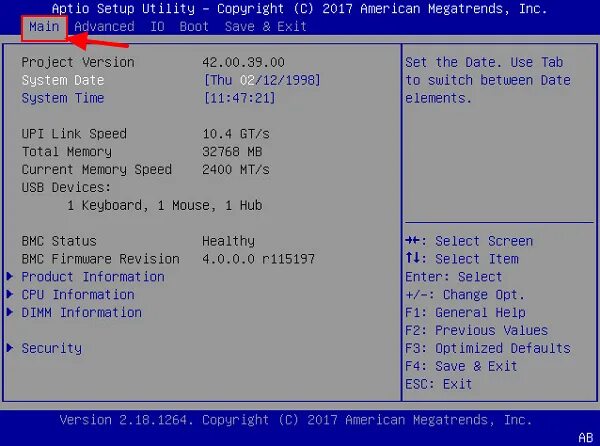Click the Current Memory Speed label
This screenshot has height=446, width=600.
click(x=96, y=170)
